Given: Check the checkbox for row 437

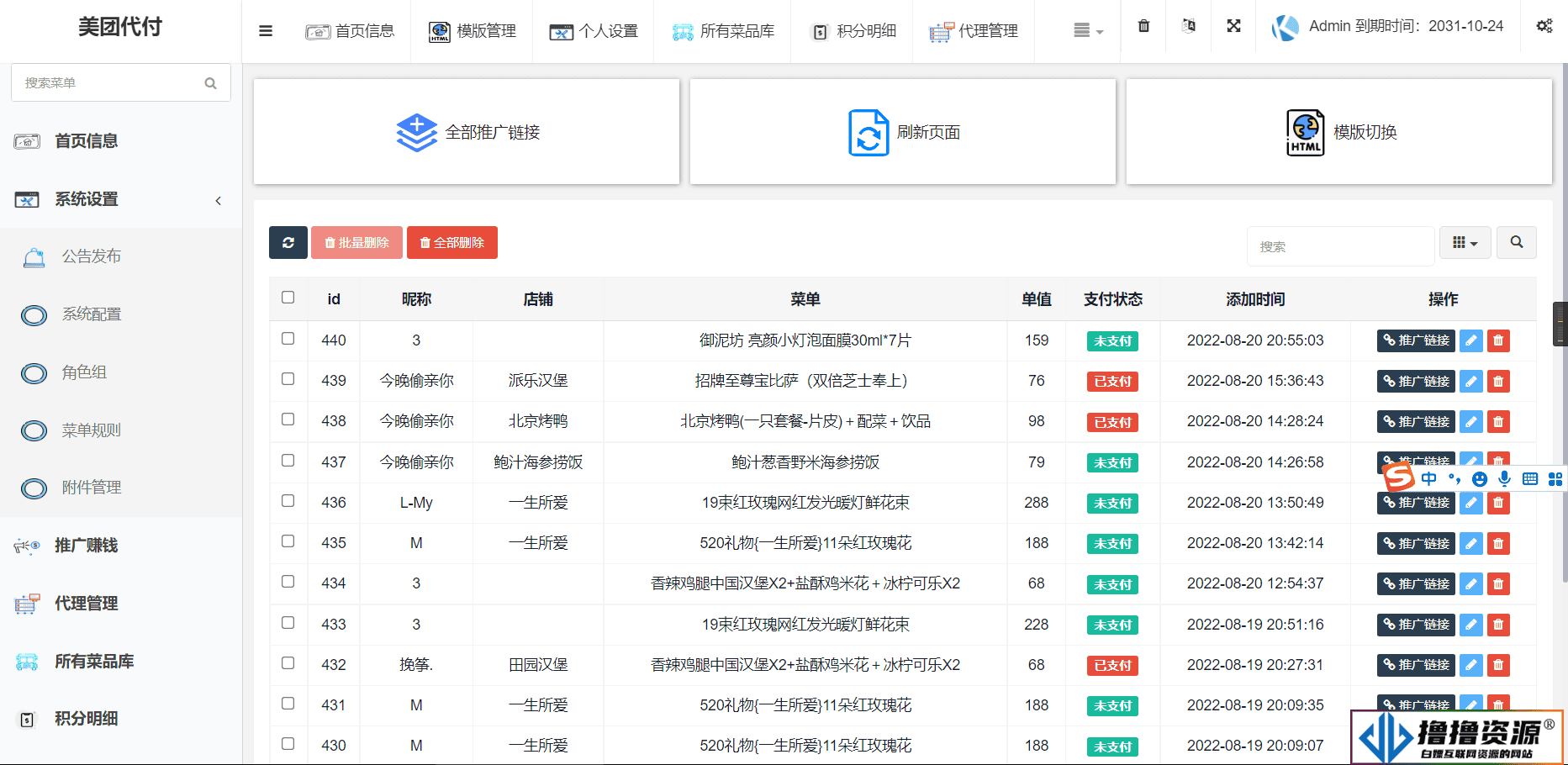Looking at the screenshot, I should click(x=288, y=461).
